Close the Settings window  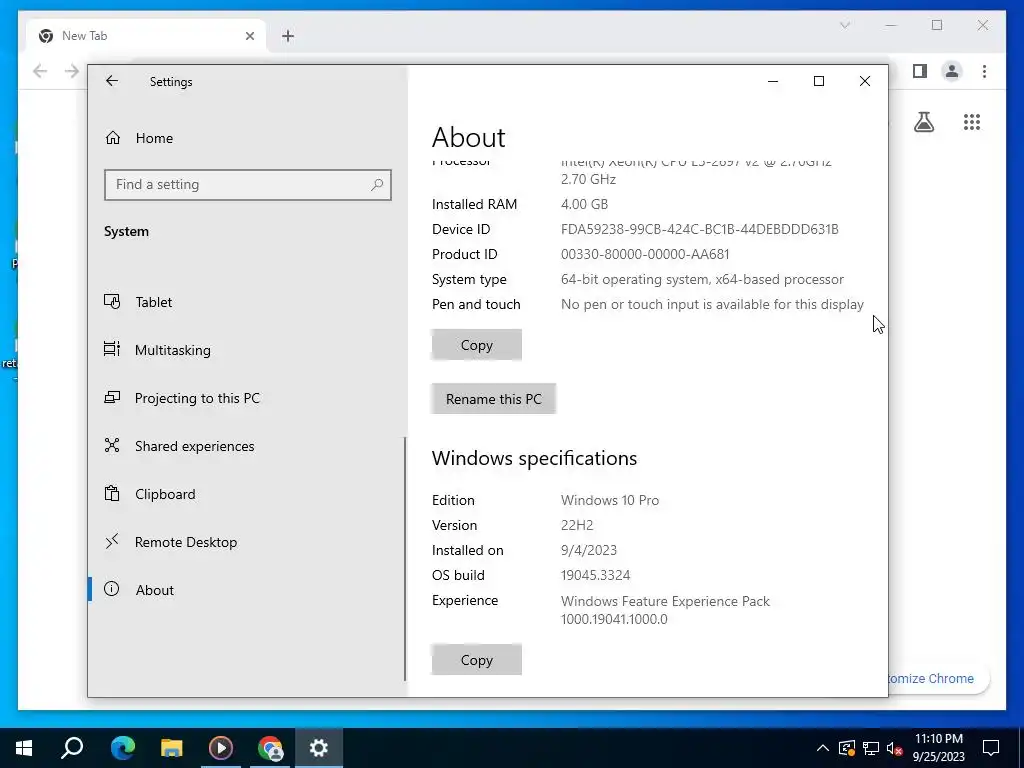tap(865, 81)
